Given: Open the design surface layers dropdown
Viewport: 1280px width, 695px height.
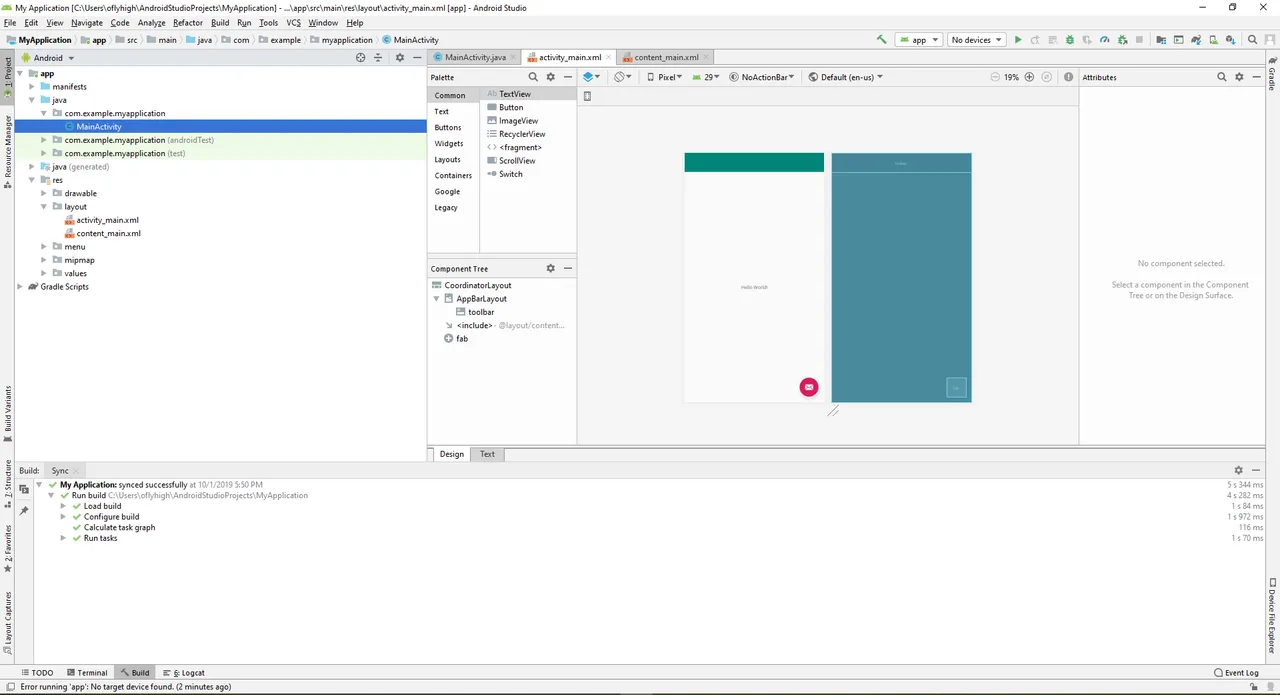Looking at the screenshot, I should (591, 77).
